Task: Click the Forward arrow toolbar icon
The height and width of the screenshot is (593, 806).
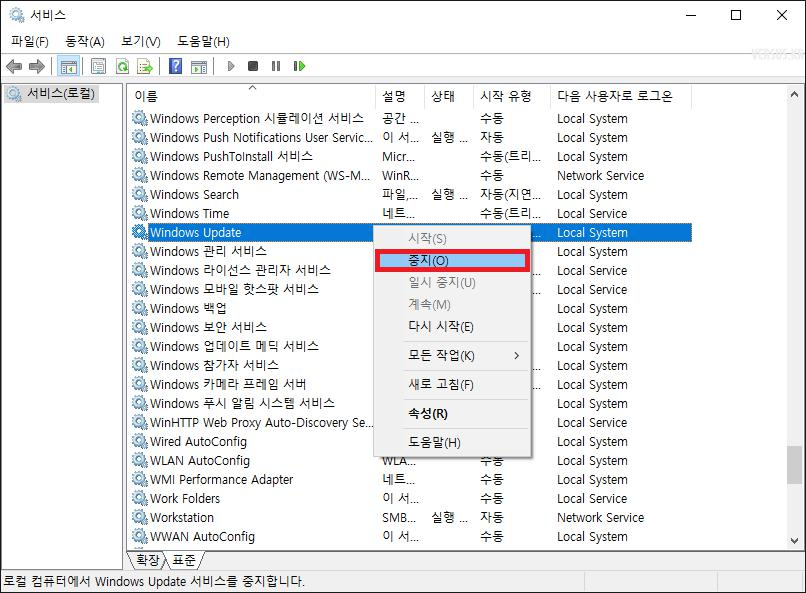Action: click(x=36, y=66)
